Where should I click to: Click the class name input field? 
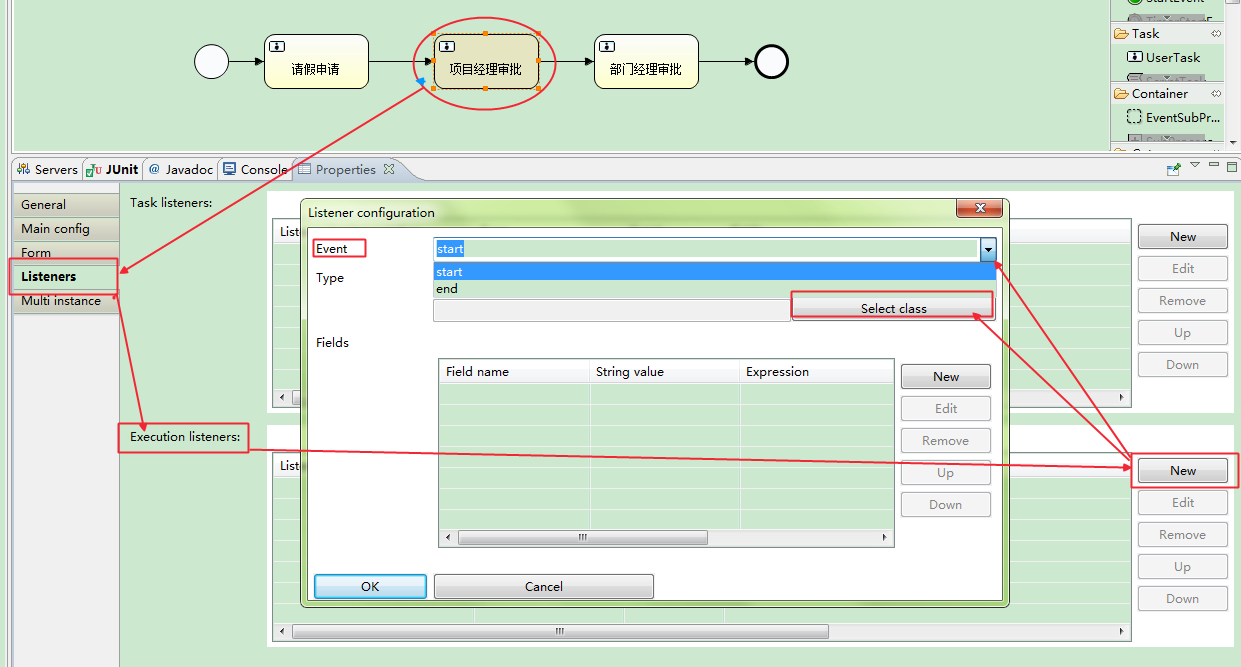(x=611, y=310)
